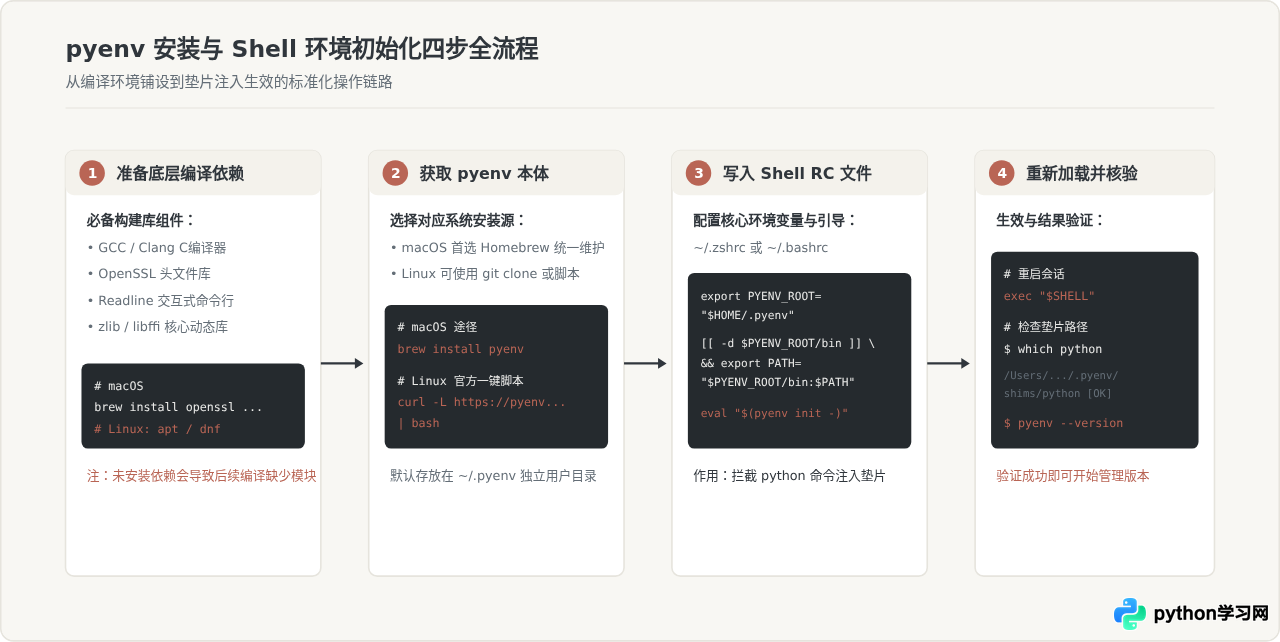
Task: Click the code comment "# macOS 途径"
Action: tap(437, 327)
